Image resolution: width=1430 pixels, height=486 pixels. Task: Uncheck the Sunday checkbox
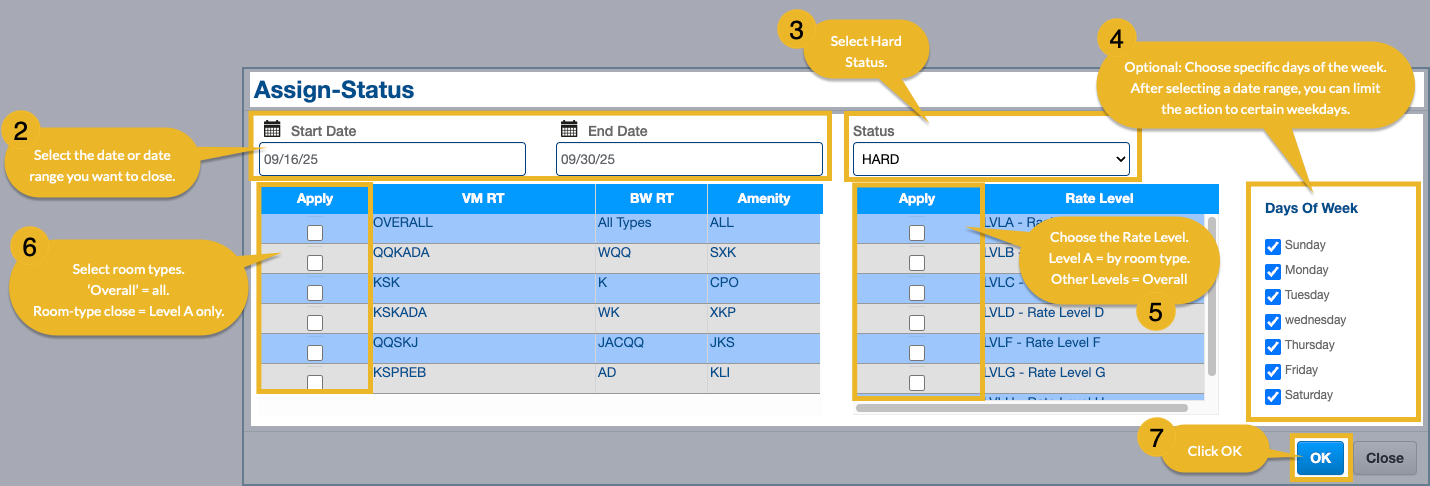[x=1273, y=246]
